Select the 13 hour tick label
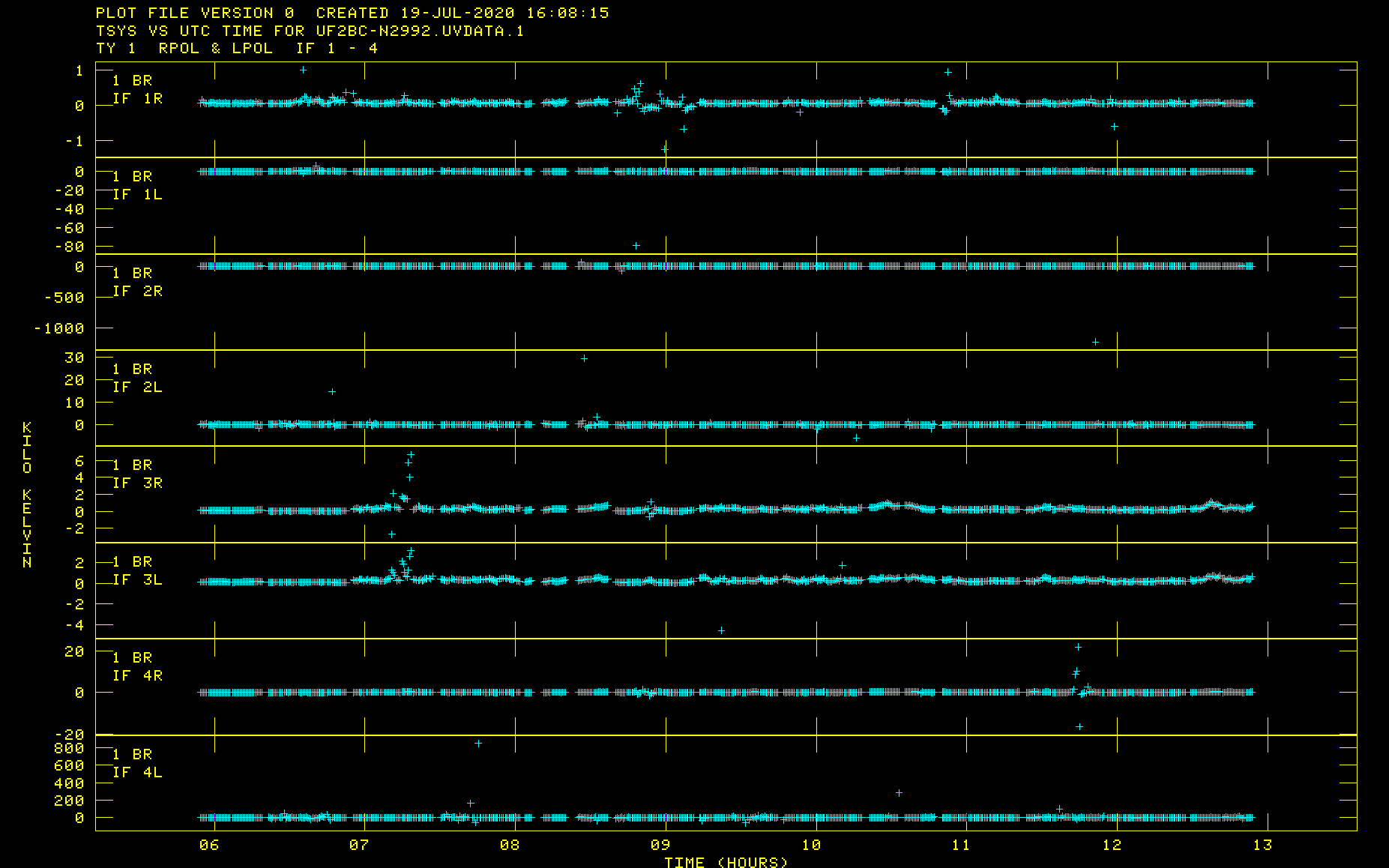Image resolution: width=1389 pixels, height=868 pixels. 1263,846
